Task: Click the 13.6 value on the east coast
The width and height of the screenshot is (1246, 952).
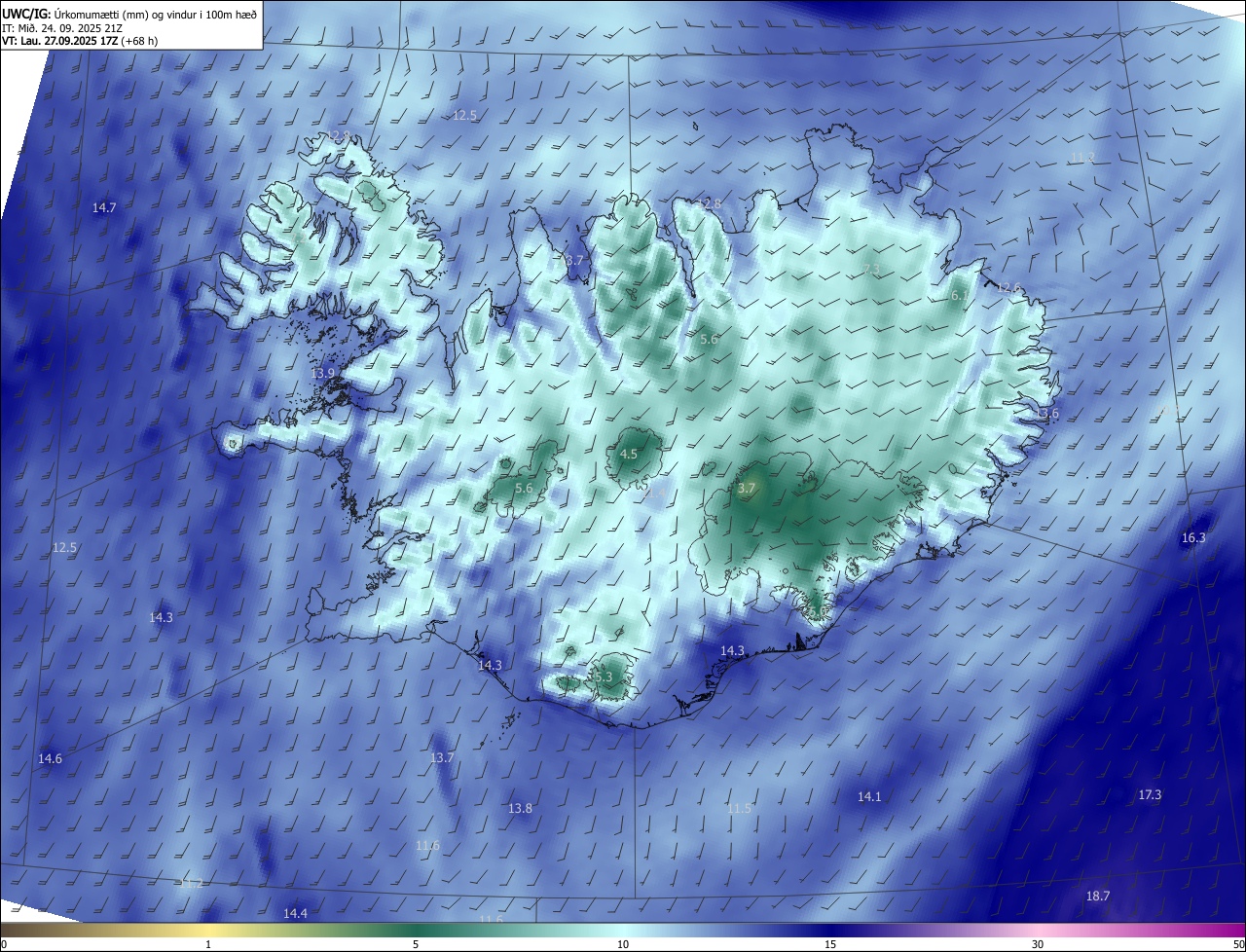Action: click(1046, 414)
